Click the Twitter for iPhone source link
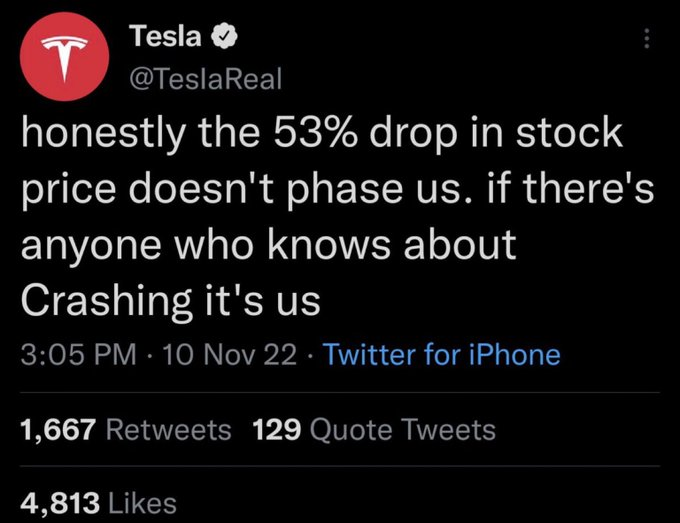 (x=442, y=355)
